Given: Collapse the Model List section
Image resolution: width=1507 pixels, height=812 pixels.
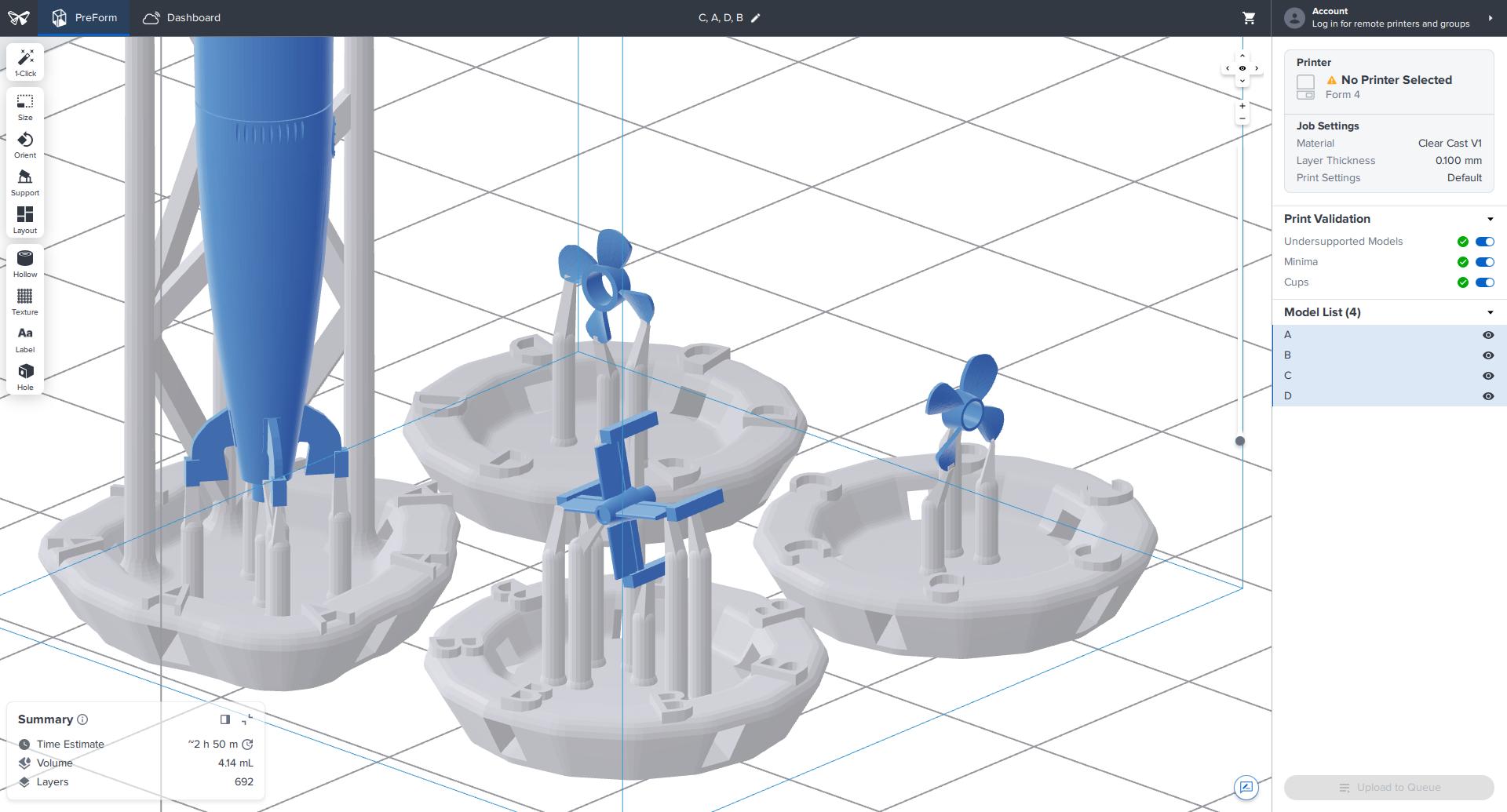Looking at the screenshot, I should point(1490,312).
